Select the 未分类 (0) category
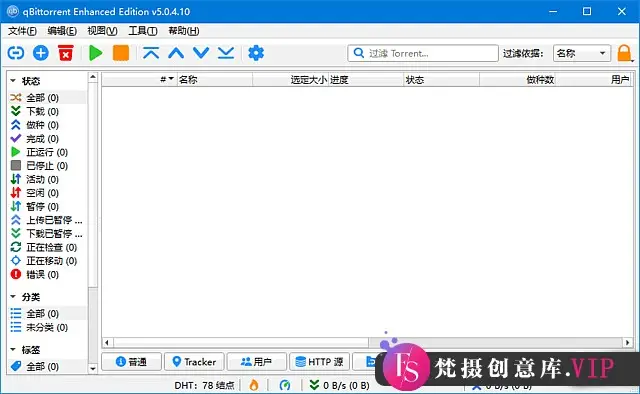Image resolution: width=640 pixels, height=394 pixels. (x=47, y=327)
